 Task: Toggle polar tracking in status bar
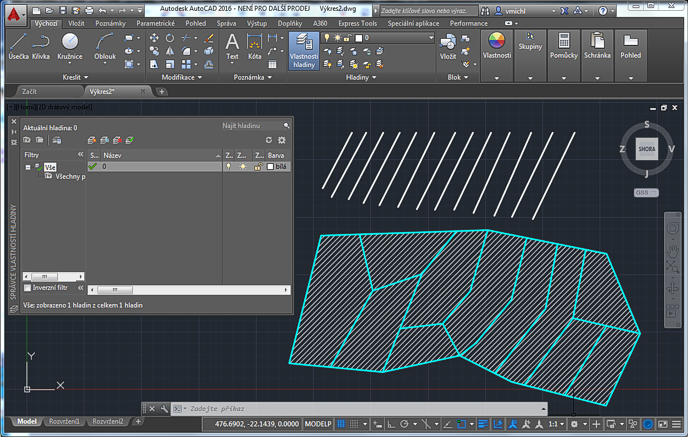(x=404, y=424)
